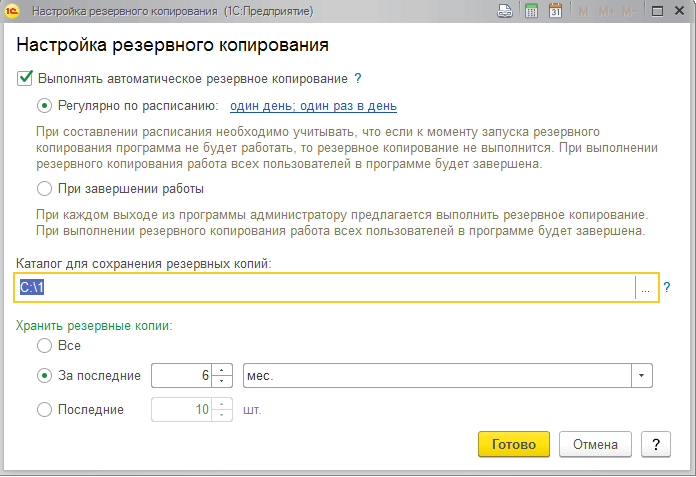
Task: Click the 'Хранить резервные копии:' label
Action: click(94, 326)
